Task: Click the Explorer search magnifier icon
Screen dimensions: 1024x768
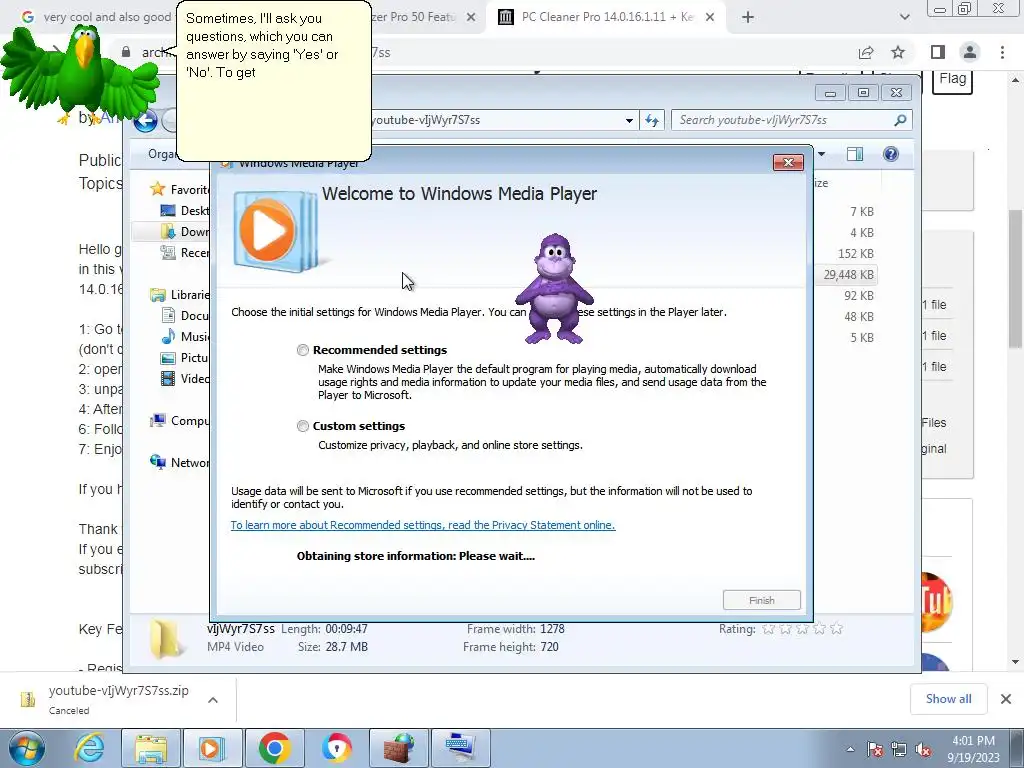Action: 900,120
